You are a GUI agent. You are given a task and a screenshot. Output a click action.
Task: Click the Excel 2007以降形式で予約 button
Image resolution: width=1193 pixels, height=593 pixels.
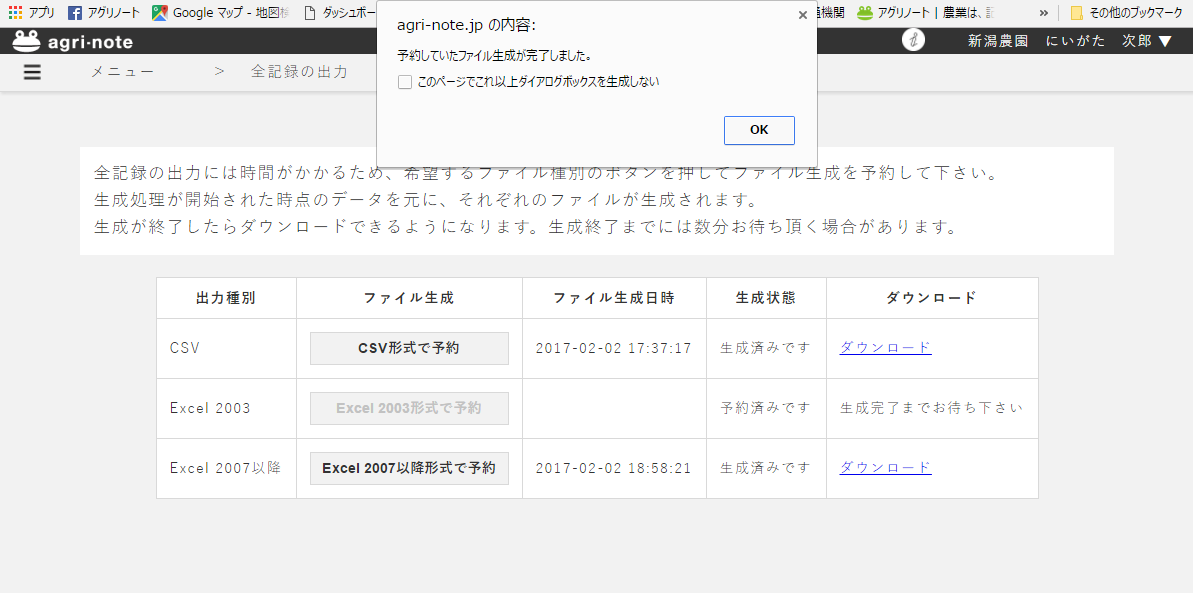409,468
